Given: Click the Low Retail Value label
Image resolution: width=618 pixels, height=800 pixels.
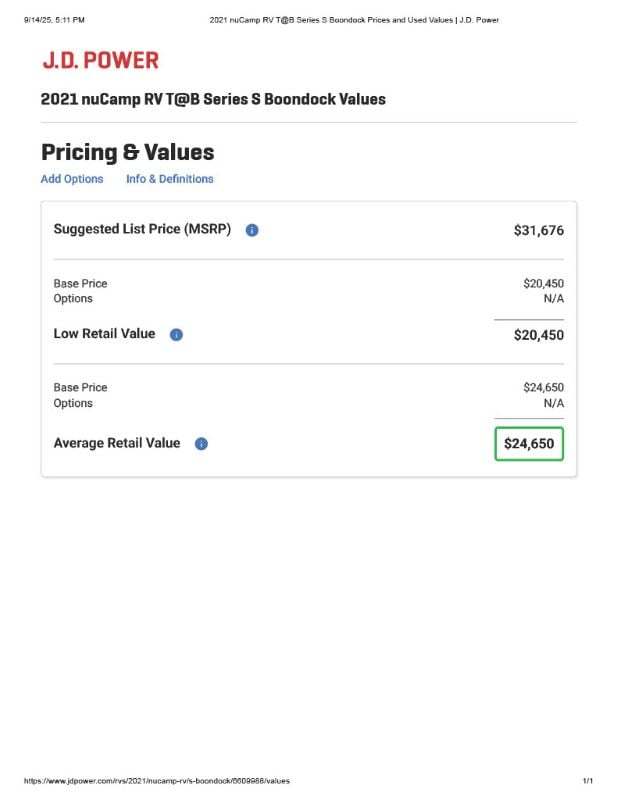Looking at the screenshot, I should tap(105, 334).
